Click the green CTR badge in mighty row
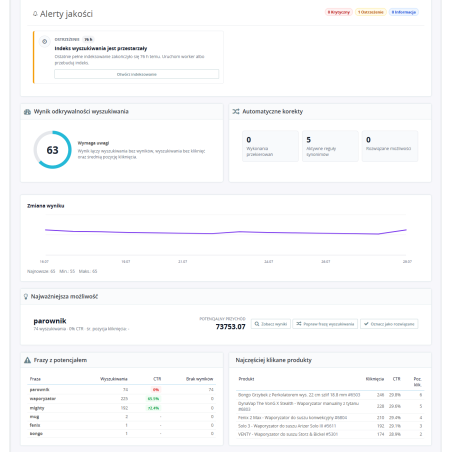The height and width of the screenshot is (452, 452). click(x=153, y=408)
